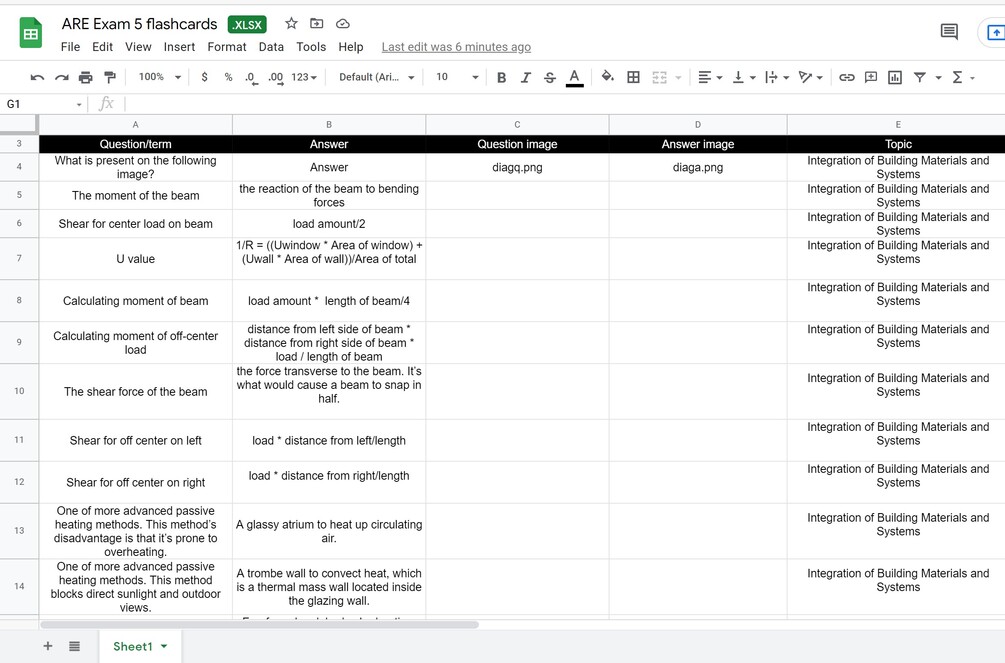Open vertical align dropdown
1005x663 pixels.
pyautogui.click(x=744, y=78)
